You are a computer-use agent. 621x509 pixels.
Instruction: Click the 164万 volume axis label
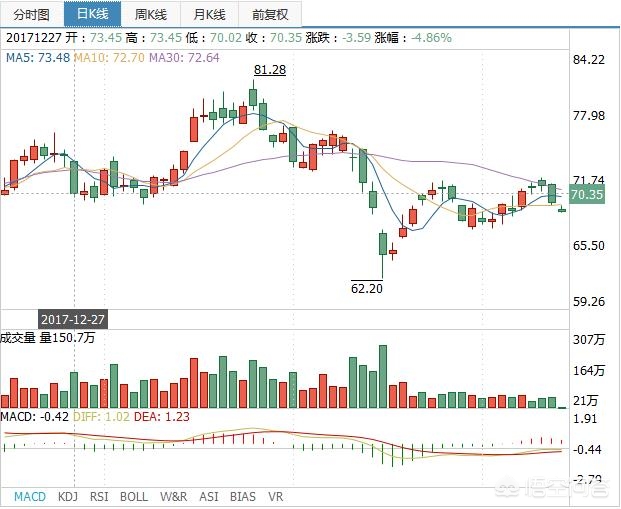point(589,371)
